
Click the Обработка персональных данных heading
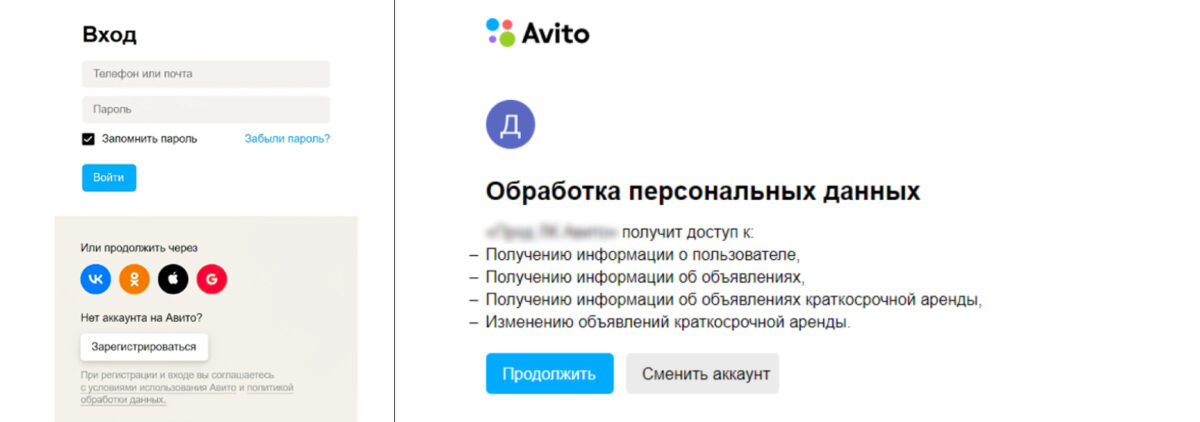(703, 191)
